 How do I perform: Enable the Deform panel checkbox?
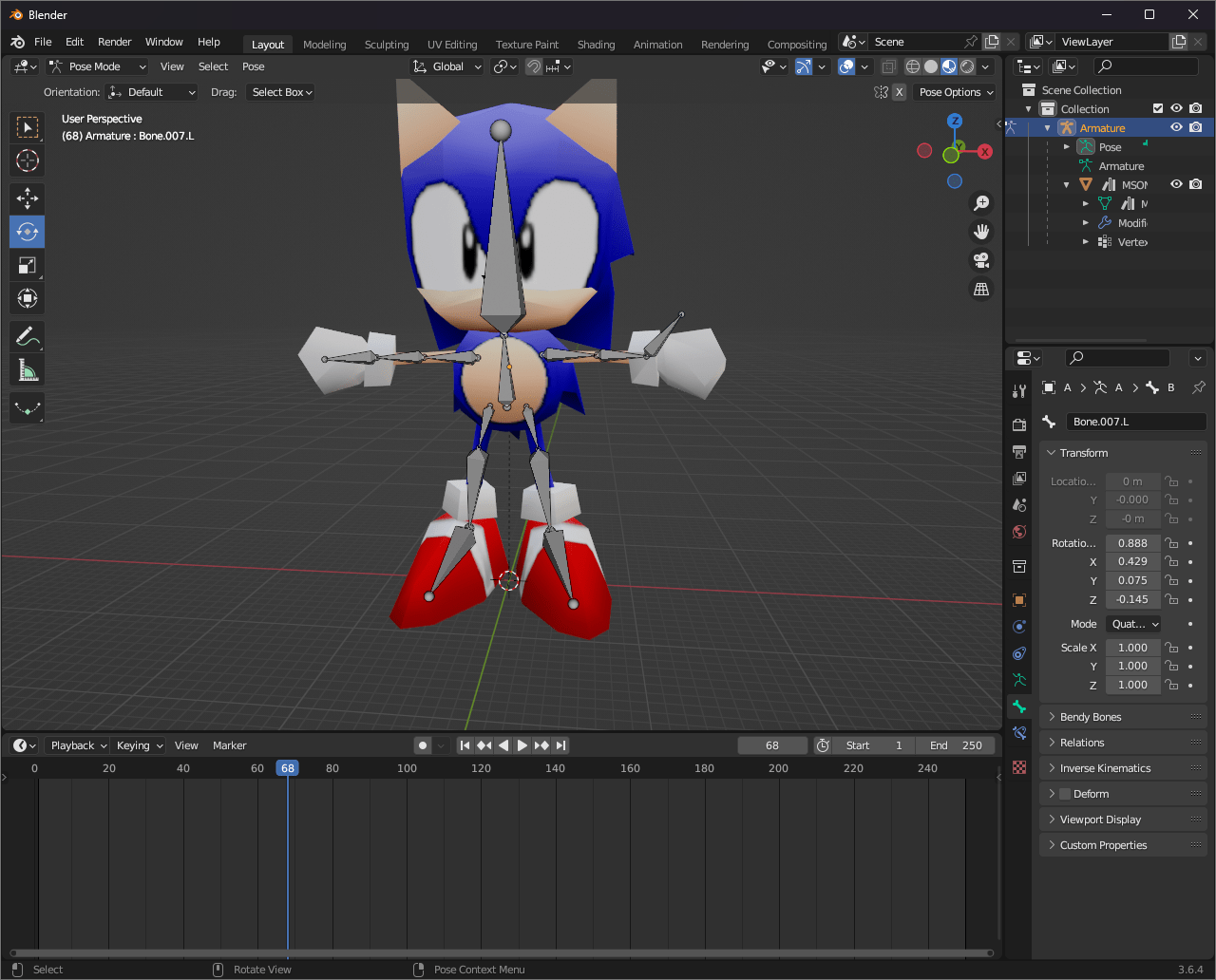1065,794
